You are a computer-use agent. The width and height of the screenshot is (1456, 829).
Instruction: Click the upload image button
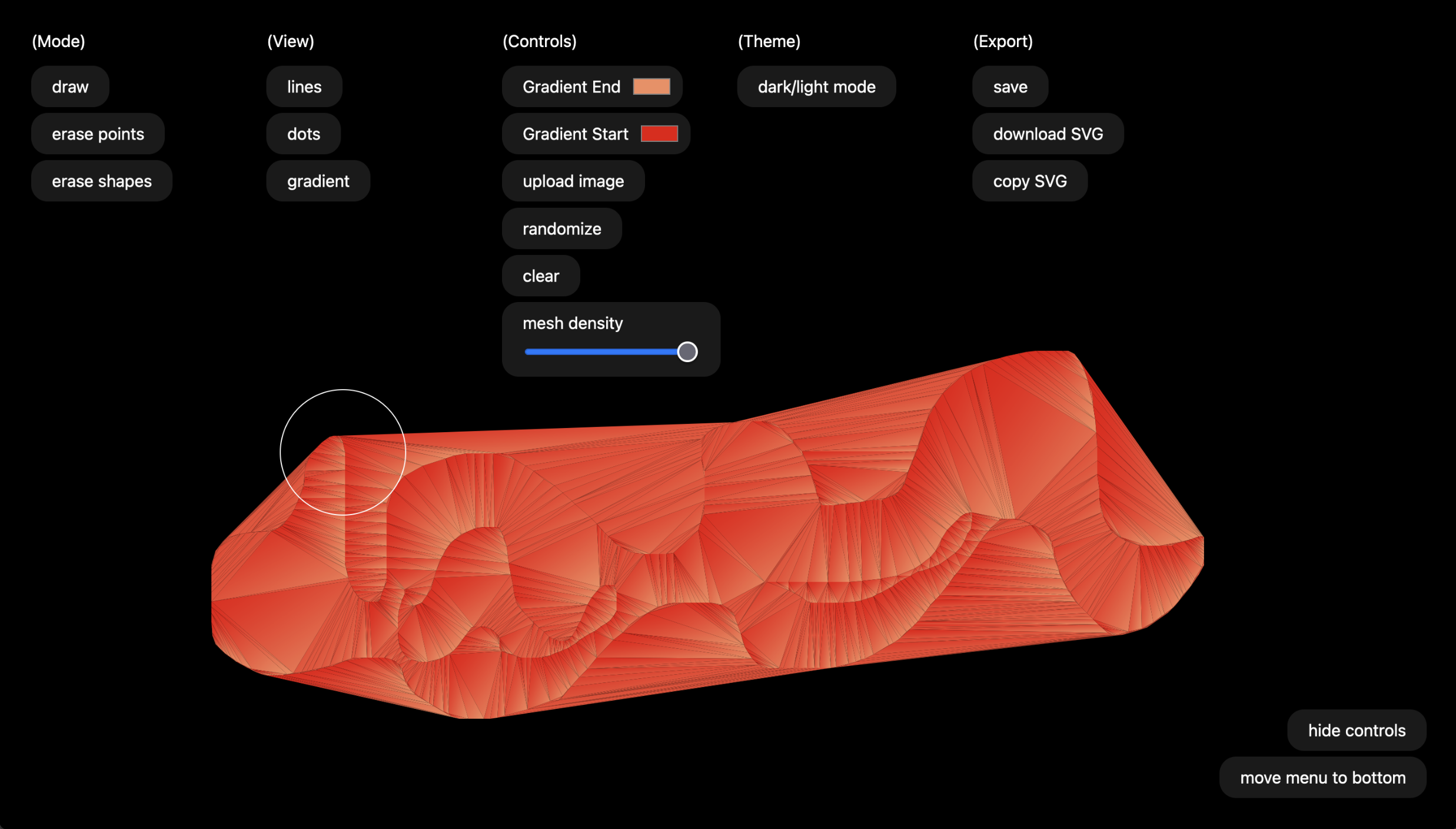pyautogui.click(x=573, y=181)
